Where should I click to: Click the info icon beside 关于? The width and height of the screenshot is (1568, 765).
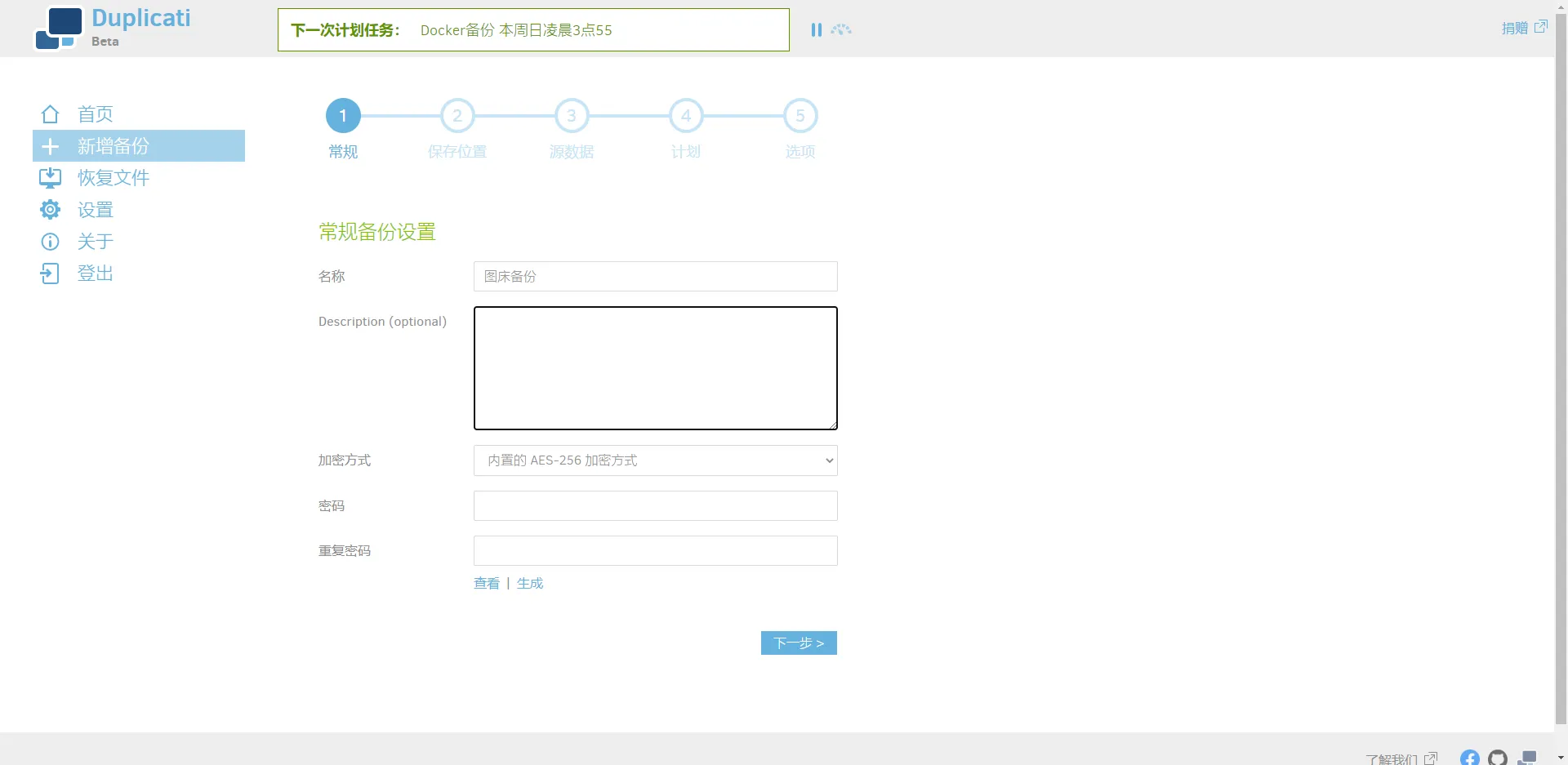(x=50, y=242)
